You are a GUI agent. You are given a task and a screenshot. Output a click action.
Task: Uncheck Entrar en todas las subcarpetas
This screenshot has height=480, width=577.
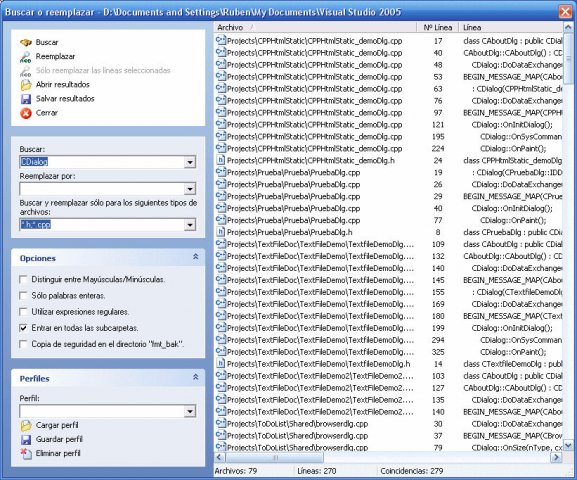coord(23,328)
